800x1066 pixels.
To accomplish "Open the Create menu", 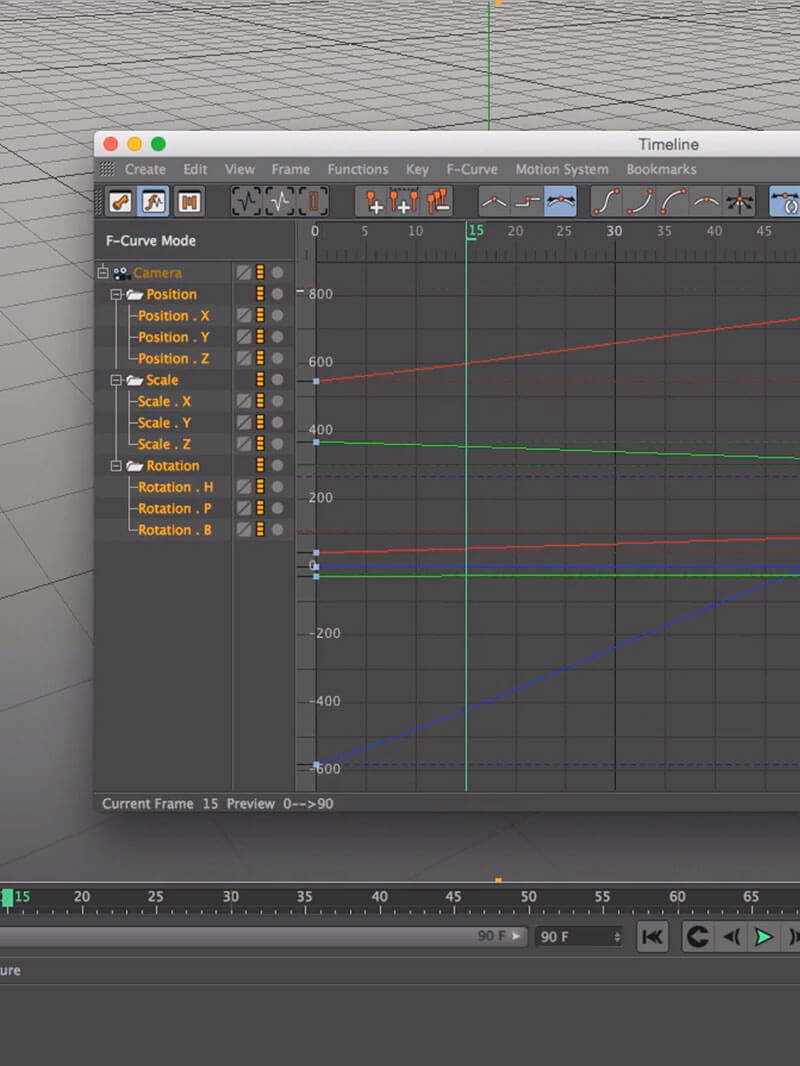I will click(x=145, y=169).
